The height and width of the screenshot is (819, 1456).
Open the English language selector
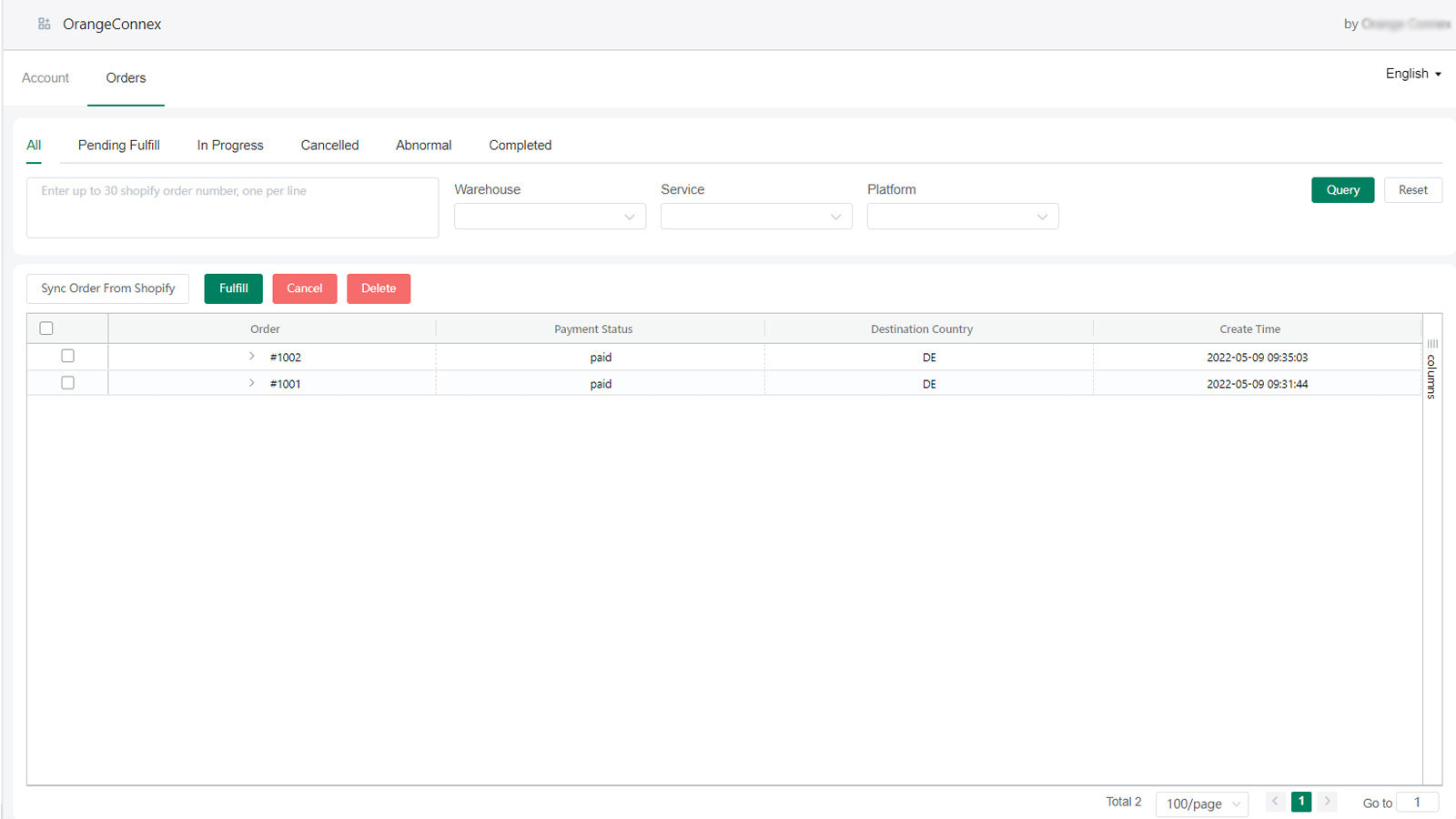coord(1413,74)
